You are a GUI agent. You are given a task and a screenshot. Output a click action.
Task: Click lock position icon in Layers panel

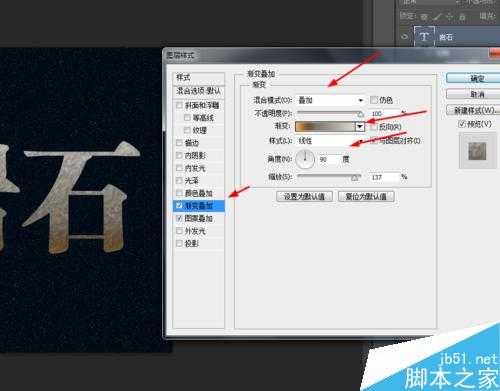450,16
